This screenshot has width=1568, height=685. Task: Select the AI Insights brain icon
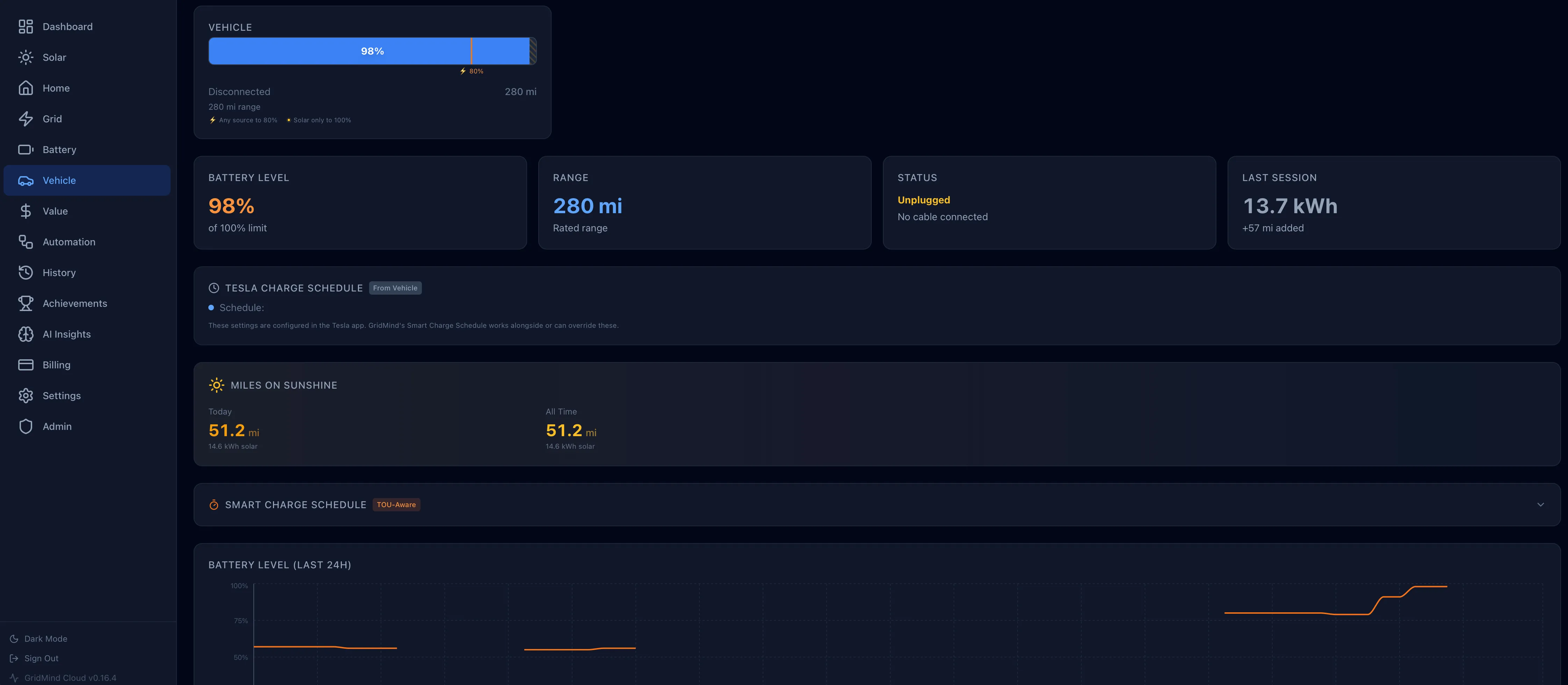tap(26, 334)
